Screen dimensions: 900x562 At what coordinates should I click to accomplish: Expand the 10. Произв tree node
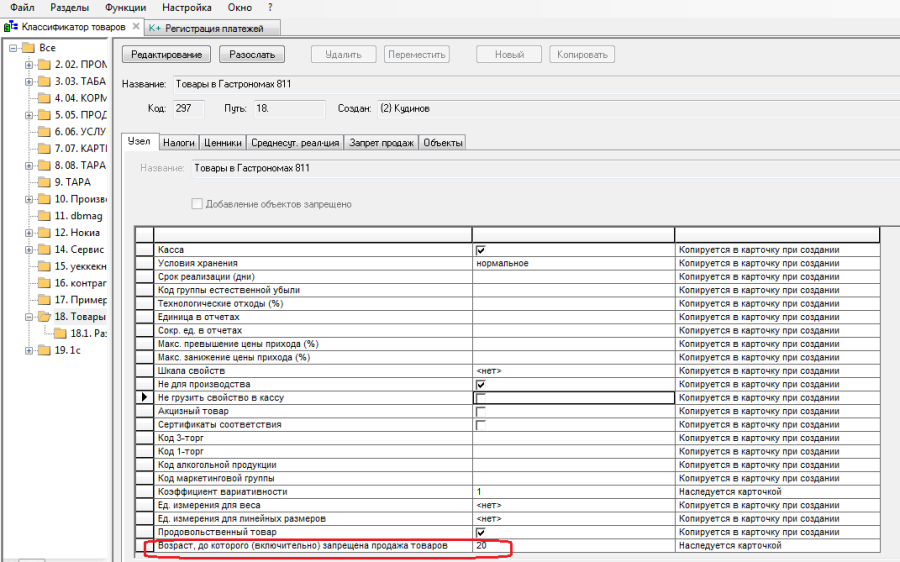click(x=29, y=199)
